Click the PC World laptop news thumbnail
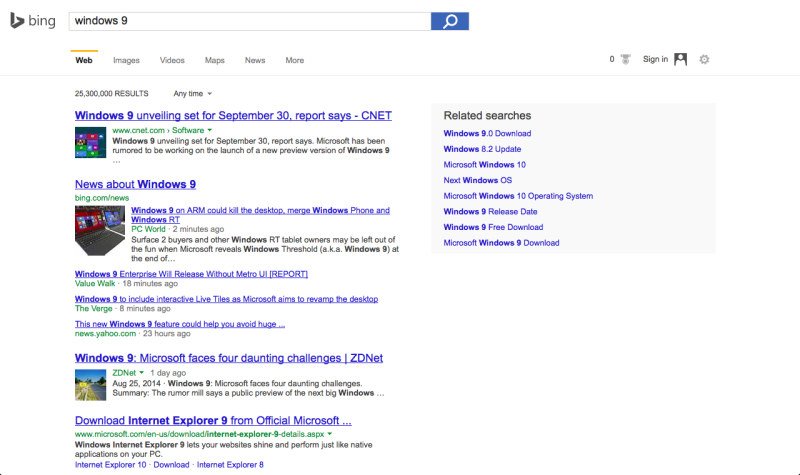The image size is (800, 475). pyautogui.click(x=100, y=231)
